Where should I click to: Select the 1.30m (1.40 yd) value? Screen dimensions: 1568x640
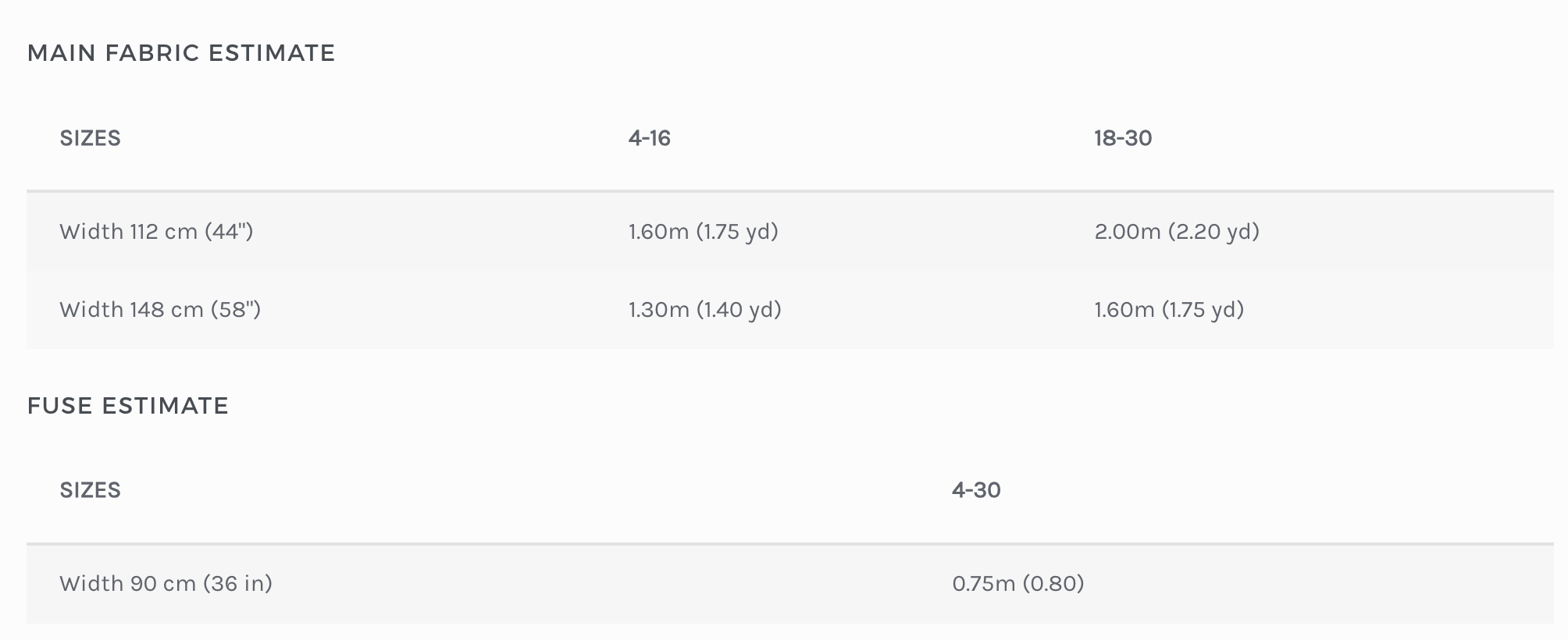(704, 310)
